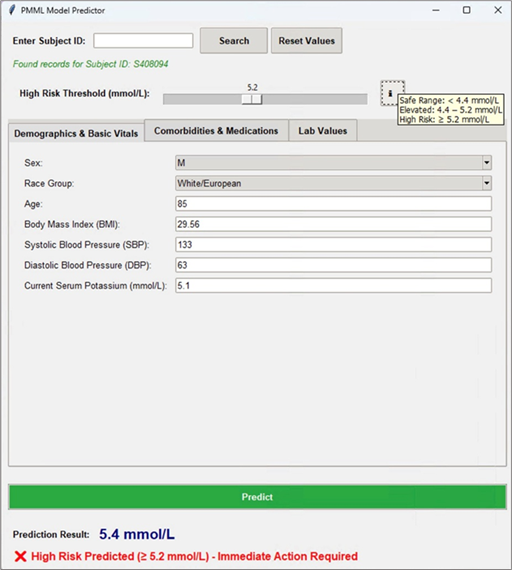This screenshot has height=570, width=512.
Task: Click the 5.4 mmol/L prediction result
Action: tap(137, 534)
